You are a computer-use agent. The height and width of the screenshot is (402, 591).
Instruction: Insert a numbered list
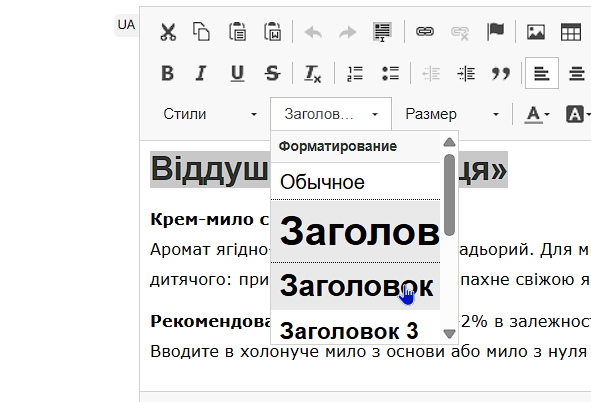pos(355,73)
